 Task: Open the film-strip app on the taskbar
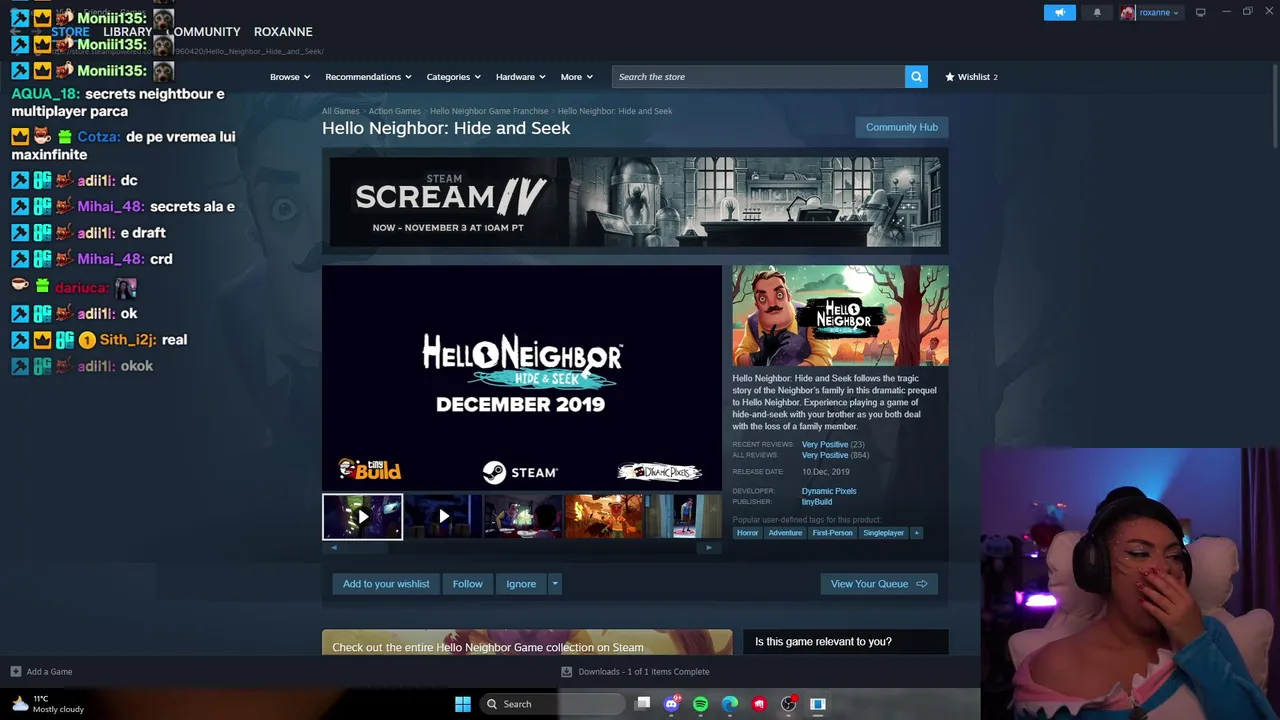[817, 704]
